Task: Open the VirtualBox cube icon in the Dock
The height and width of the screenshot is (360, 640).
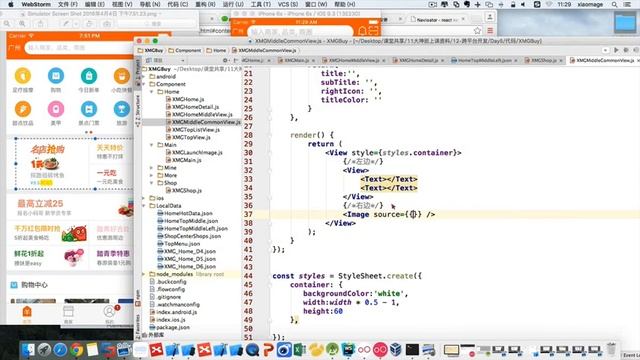Action: coord(396,350)
